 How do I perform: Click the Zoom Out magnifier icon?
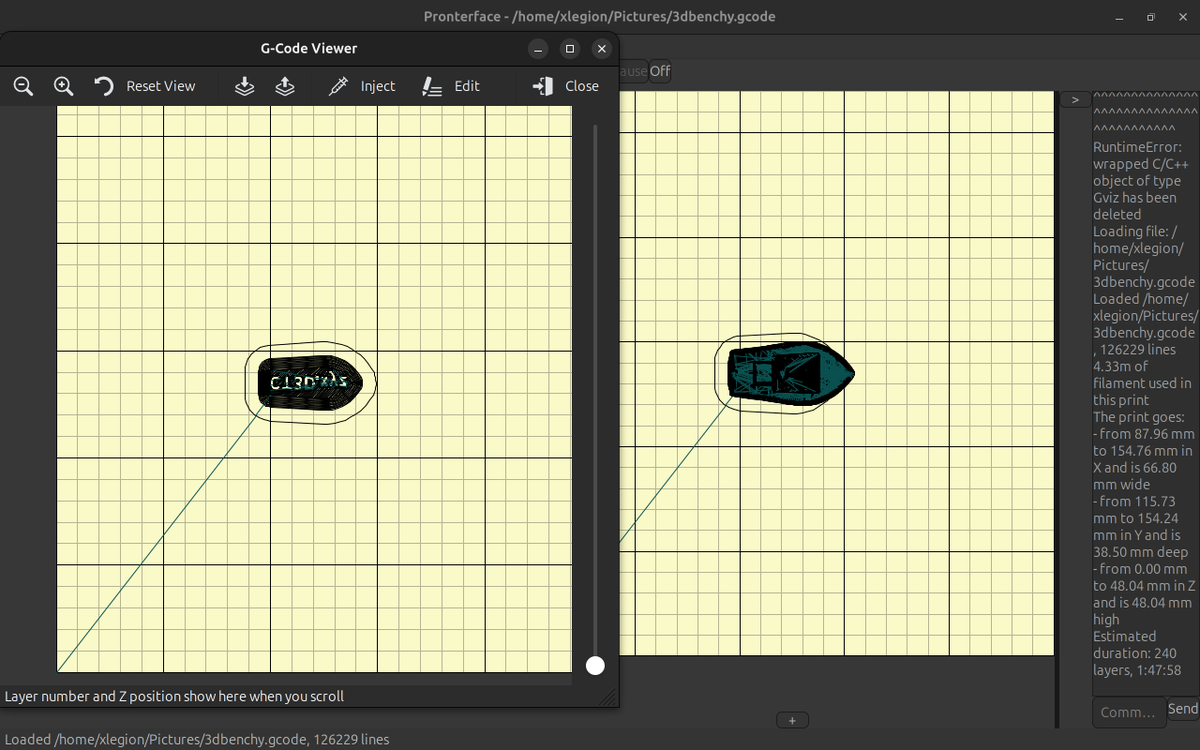point(23,86)
